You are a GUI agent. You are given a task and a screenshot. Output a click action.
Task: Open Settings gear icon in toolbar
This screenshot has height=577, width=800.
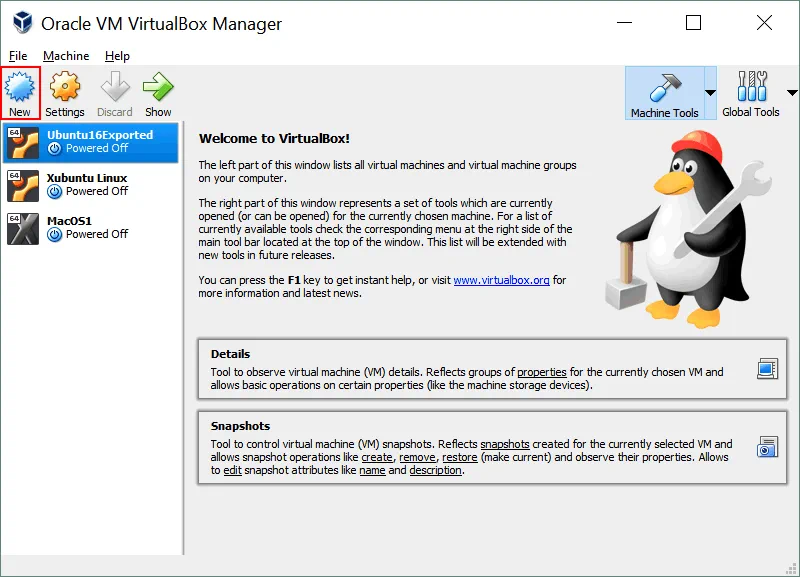point(65,88)
